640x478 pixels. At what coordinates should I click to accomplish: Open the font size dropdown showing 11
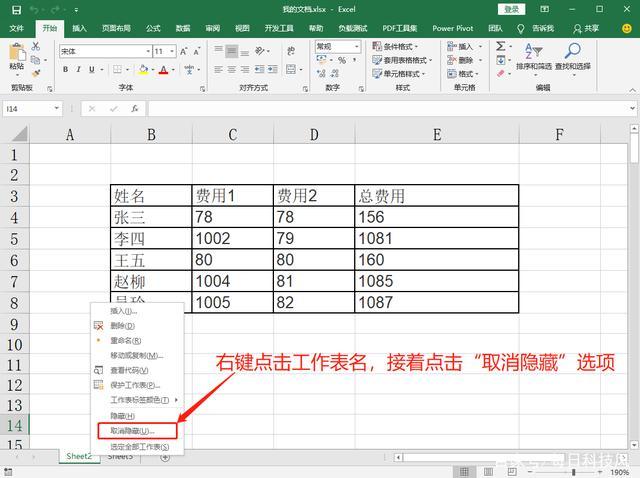point(172,51)
